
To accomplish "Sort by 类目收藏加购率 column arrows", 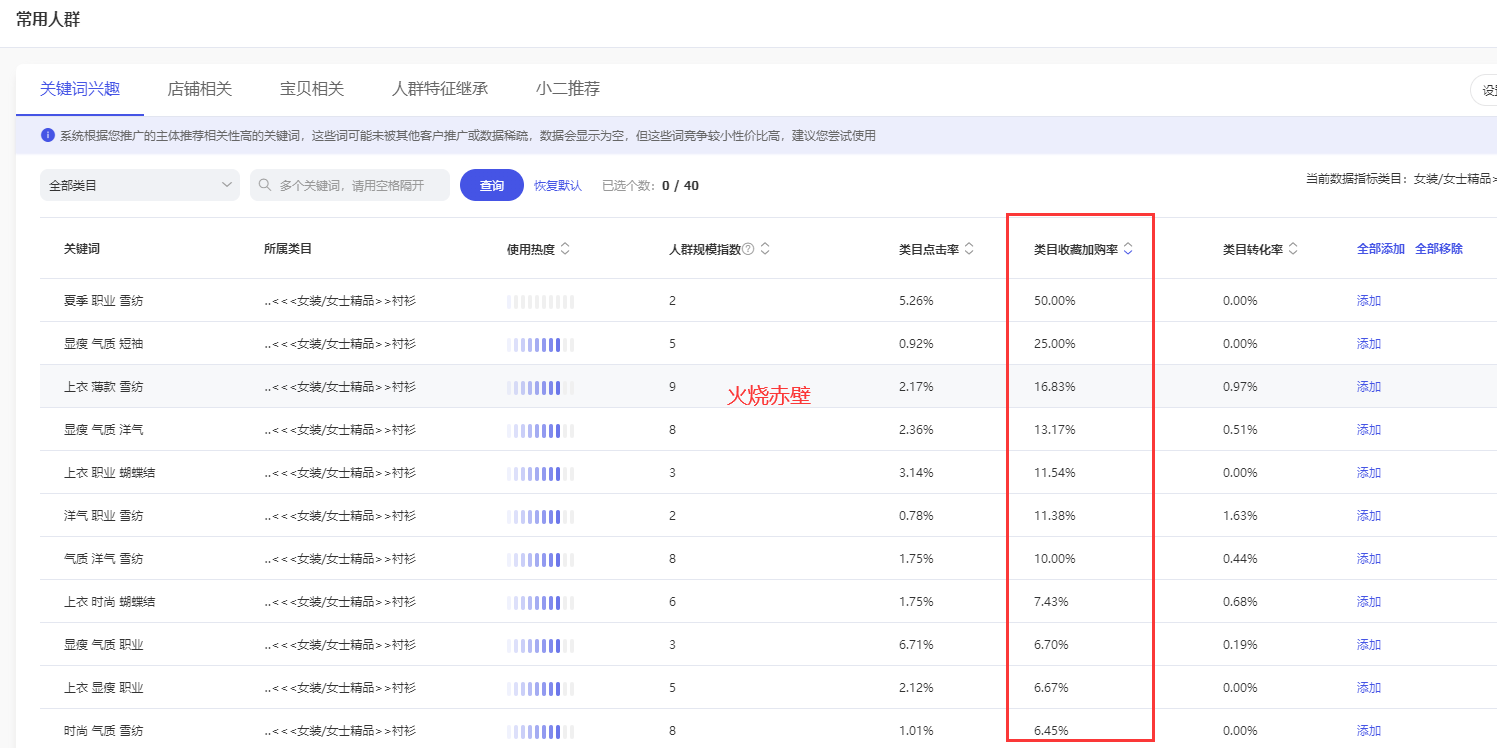I will point(1128,249).
